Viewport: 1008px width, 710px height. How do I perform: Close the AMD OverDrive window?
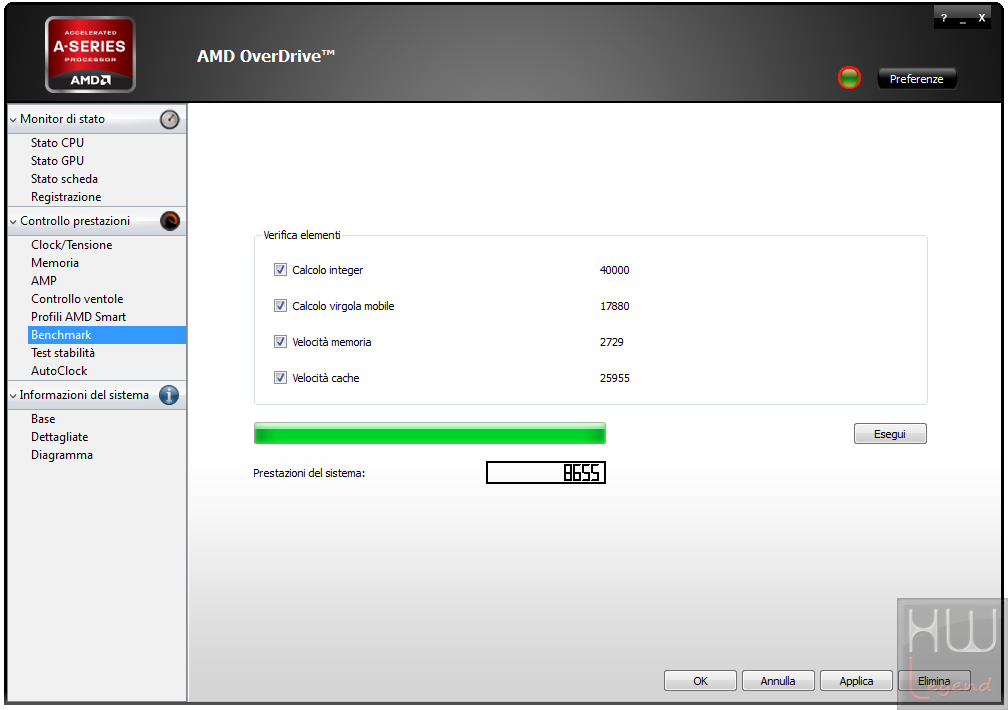pos(982,18)
